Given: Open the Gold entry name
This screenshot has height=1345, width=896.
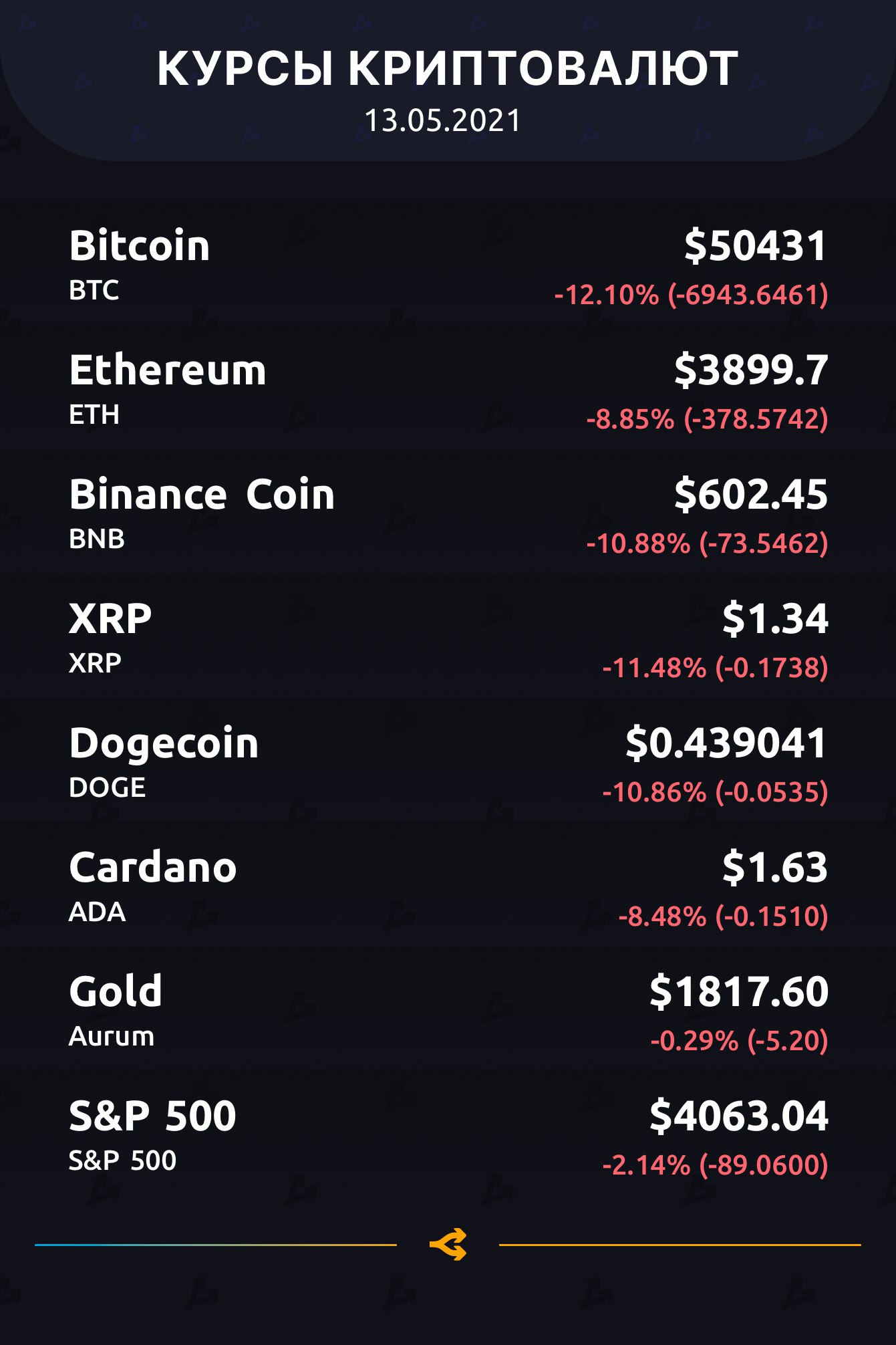Looking at the screenshot, I should [x=116, y=991].
